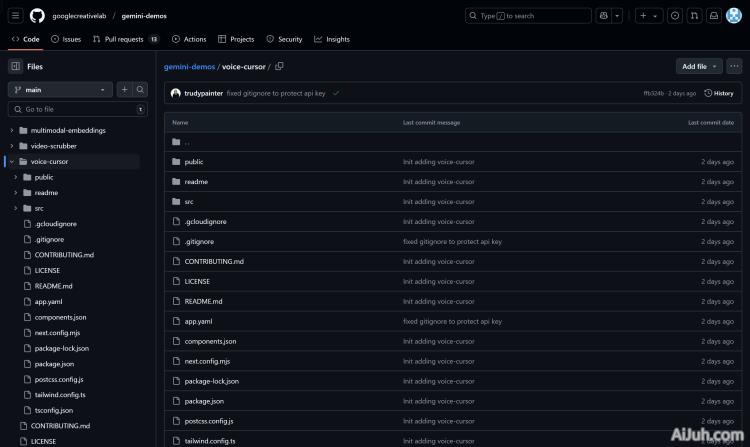
Task: Switch to the Security tab
Action: pyautogui.click(x=284, y=39)
